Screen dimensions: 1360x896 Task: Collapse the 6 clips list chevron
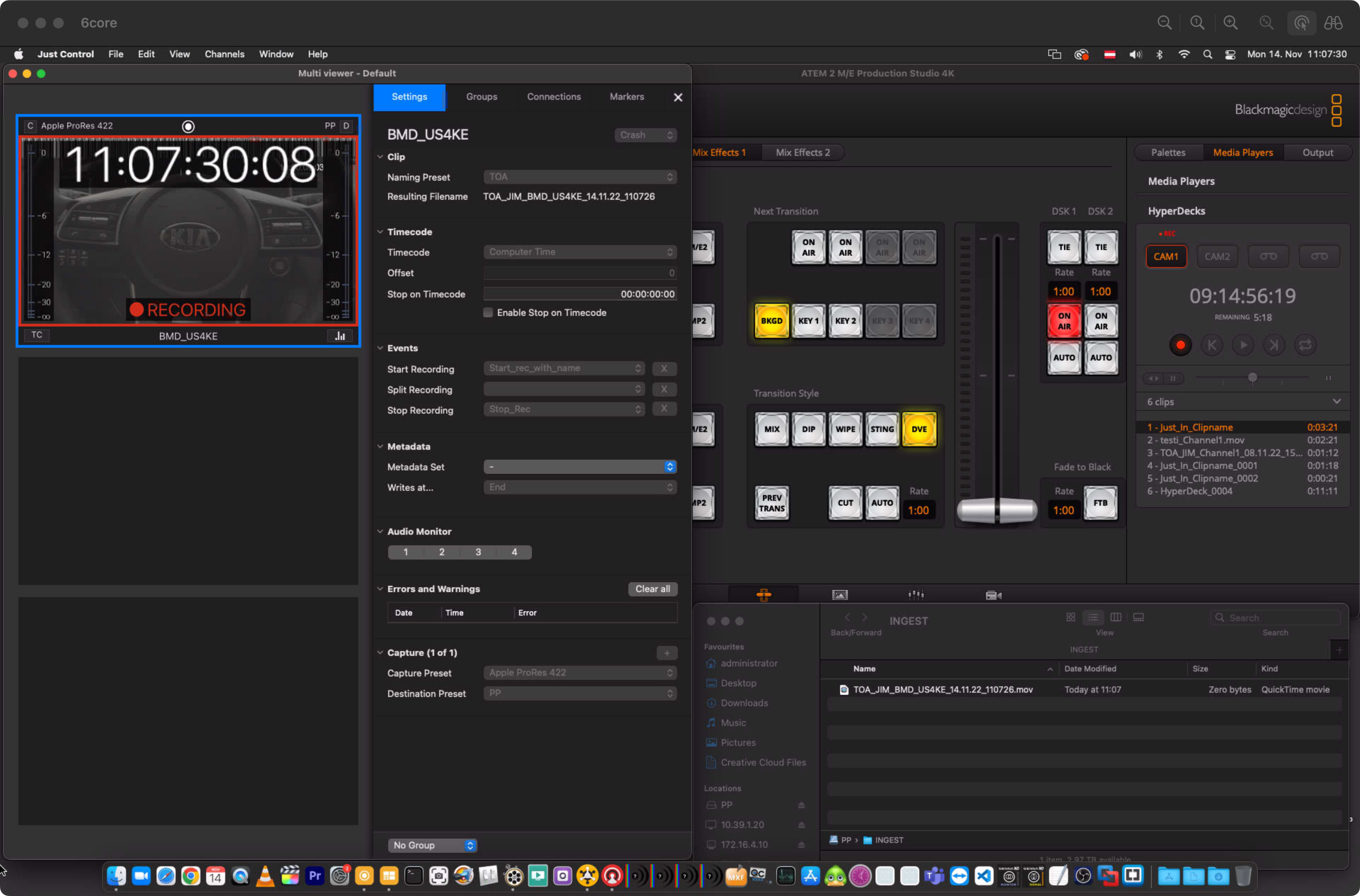1337,401
